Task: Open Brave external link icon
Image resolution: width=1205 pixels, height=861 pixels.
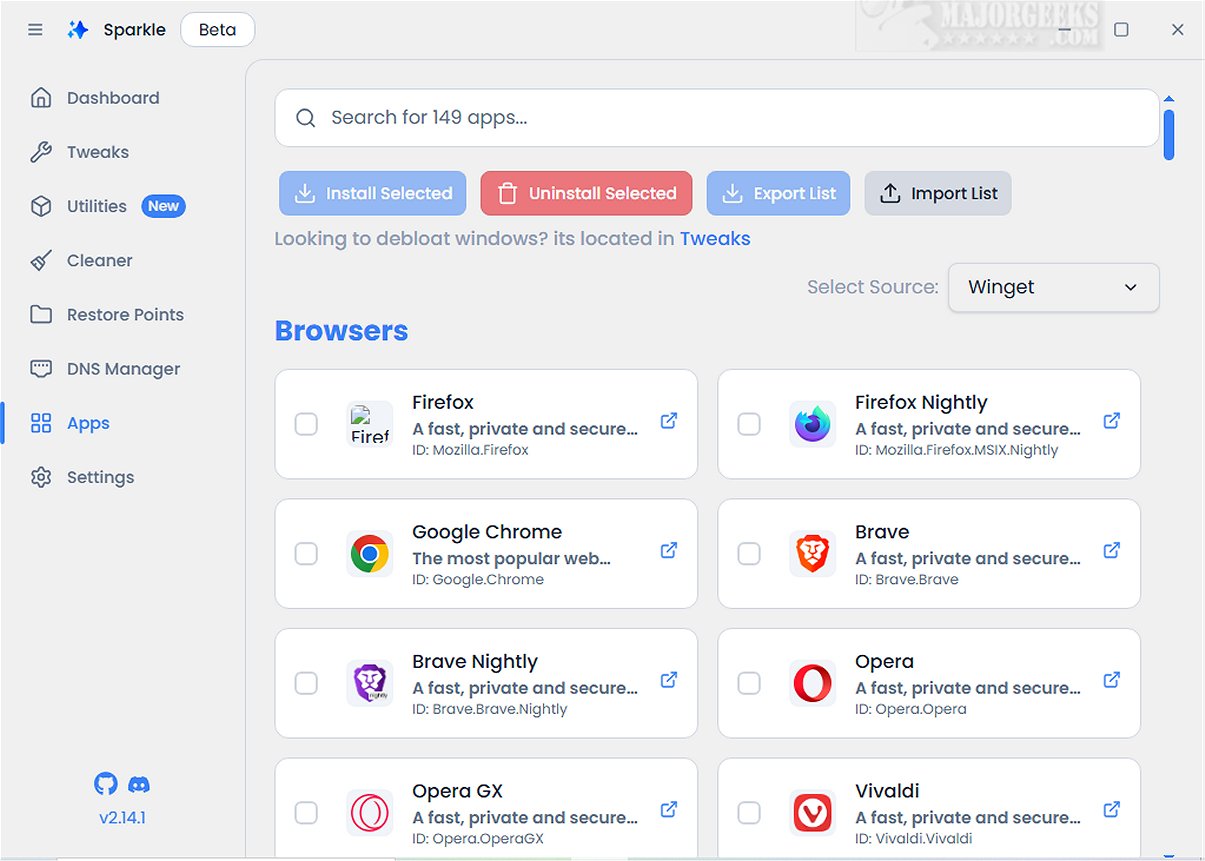Action: (1111, 550)
